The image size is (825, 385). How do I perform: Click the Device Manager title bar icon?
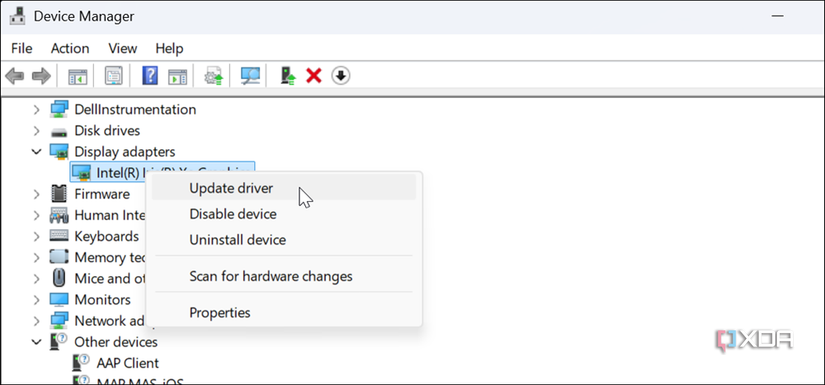(x=17, y=16)
